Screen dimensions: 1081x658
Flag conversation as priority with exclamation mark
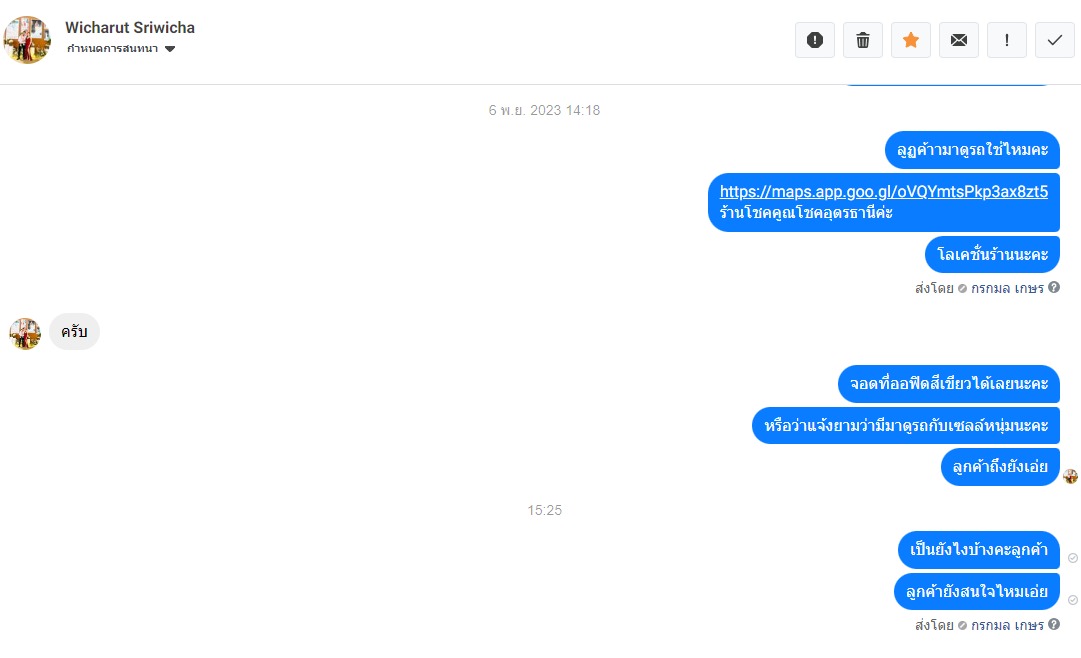(x=1007, y=40)
